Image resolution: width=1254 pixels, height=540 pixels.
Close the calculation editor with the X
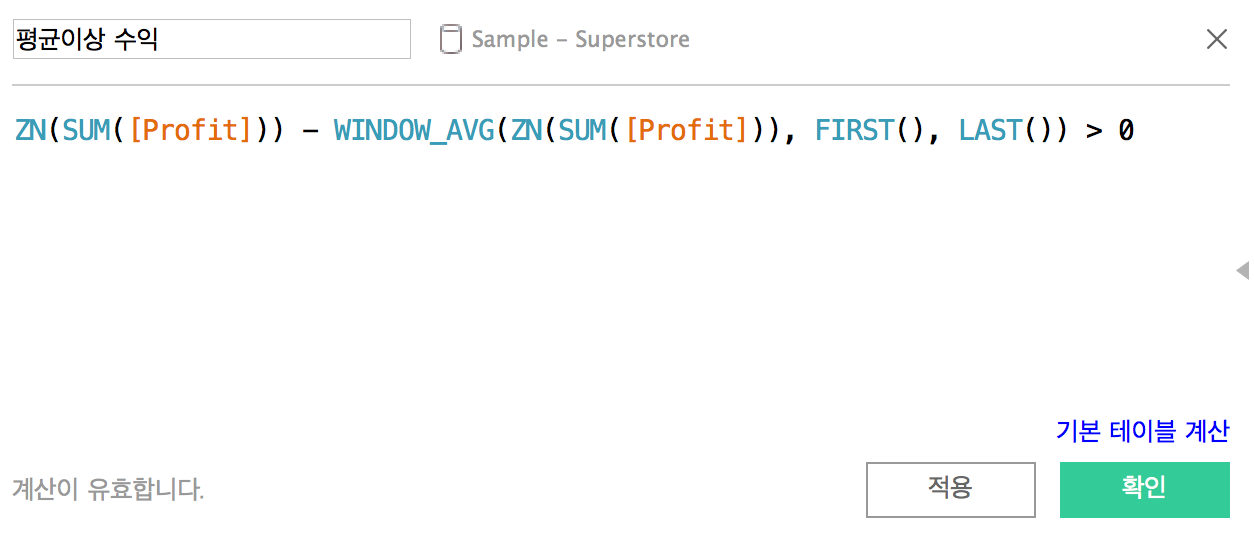(x=1217, y=39)
